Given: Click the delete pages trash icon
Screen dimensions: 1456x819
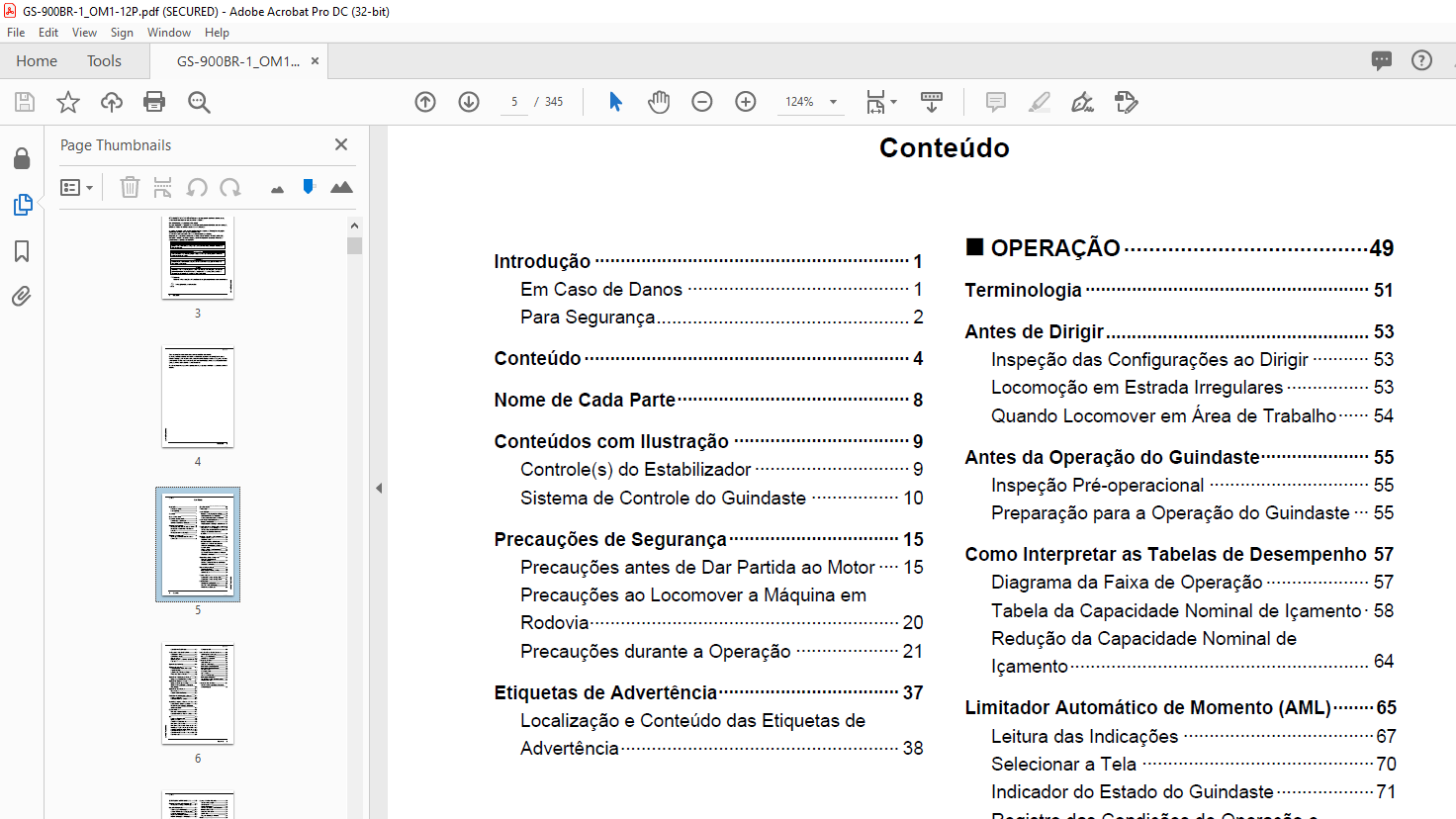Looking at the screenshot, I should point(130,187).
